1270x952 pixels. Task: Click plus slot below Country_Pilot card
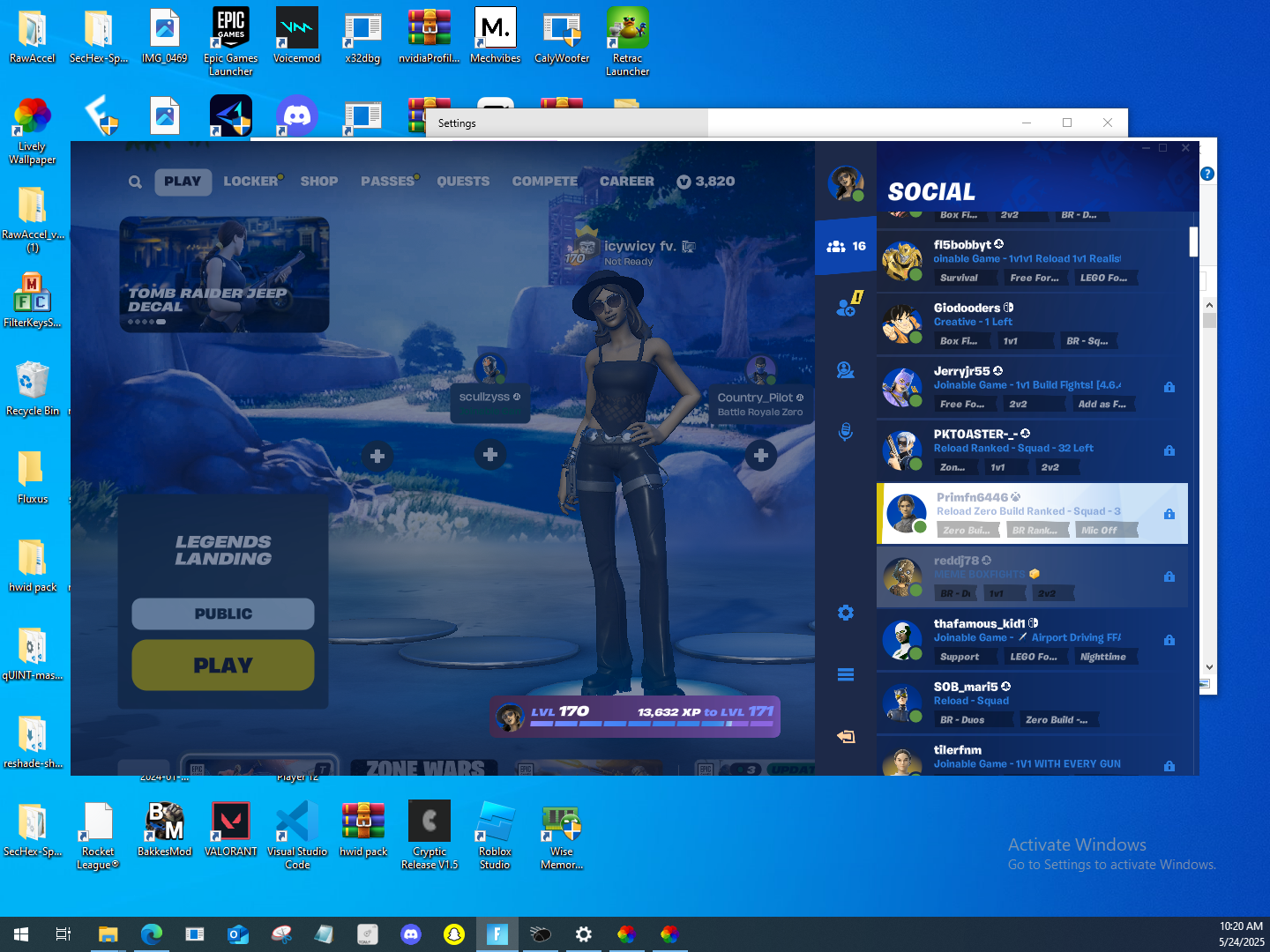click(761, 455)
